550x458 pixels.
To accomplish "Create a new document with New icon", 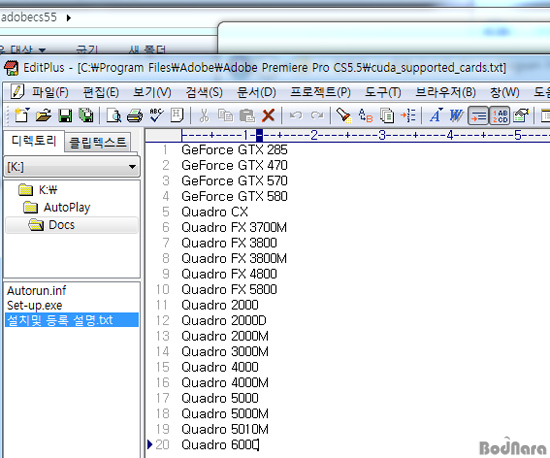I will coord(22,115).
